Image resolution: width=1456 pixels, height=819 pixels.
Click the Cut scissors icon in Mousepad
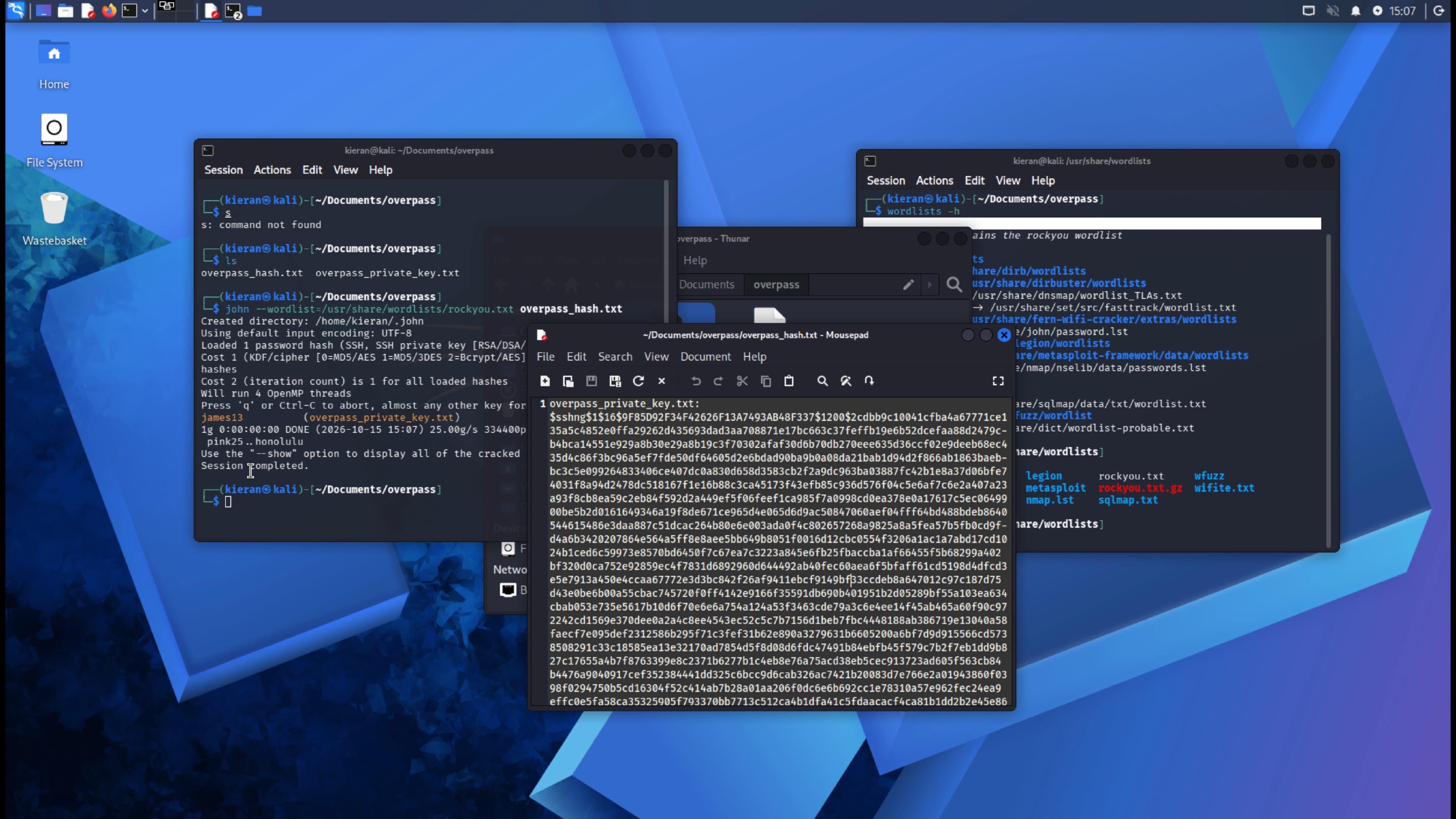(x=742, y=381)
